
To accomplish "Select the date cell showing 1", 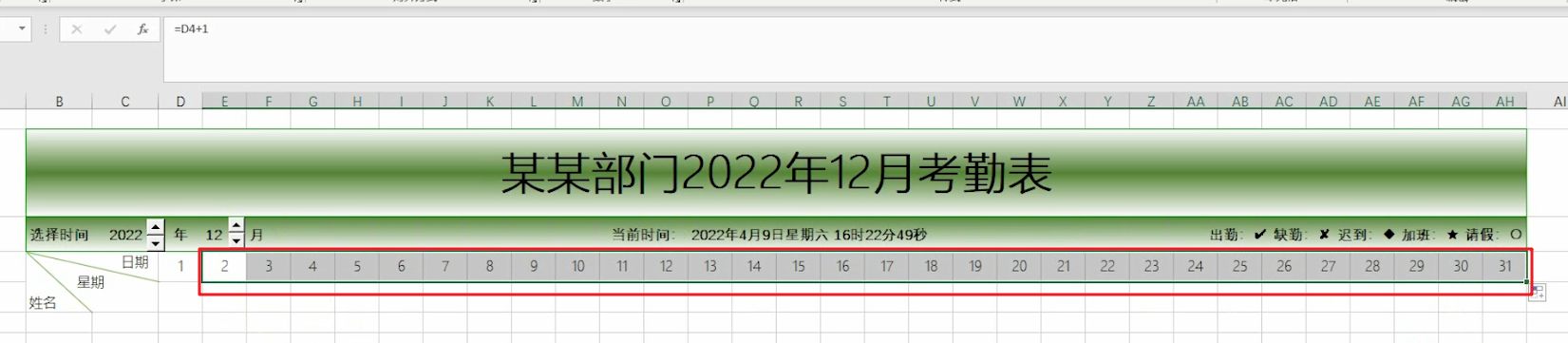I will point(180,267).
